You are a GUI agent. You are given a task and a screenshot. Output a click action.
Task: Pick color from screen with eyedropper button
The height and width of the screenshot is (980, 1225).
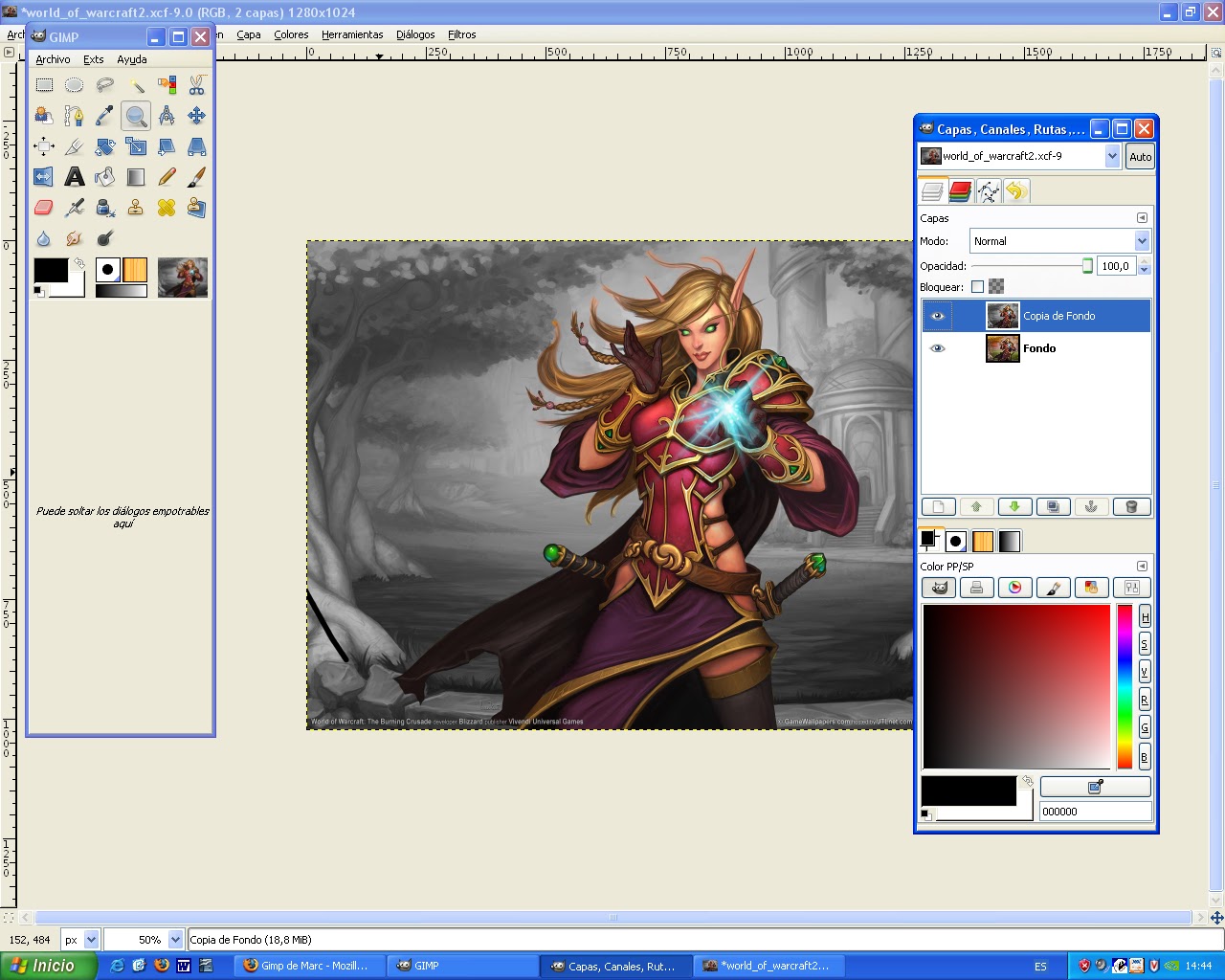coord(1095,787)
